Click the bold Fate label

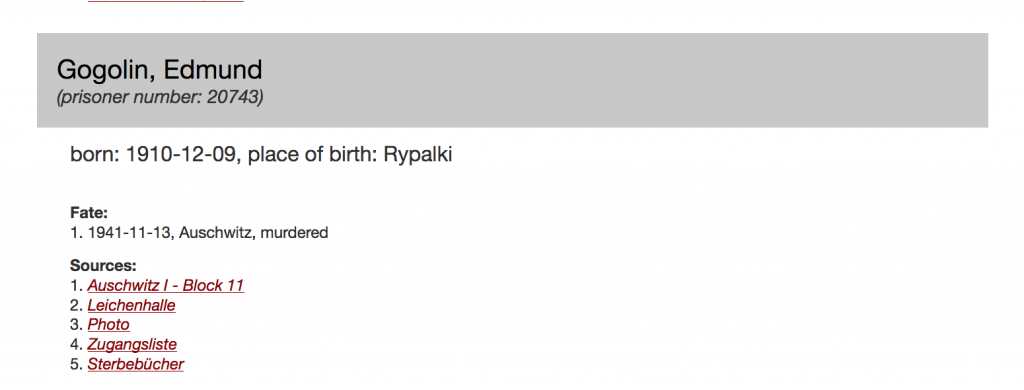tap(89, 212)
